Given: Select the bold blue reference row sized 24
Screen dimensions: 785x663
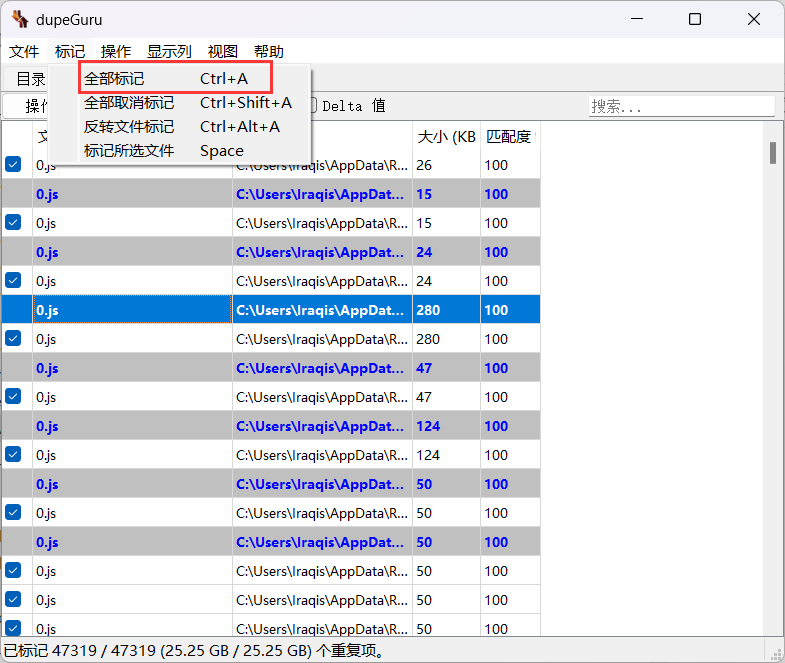Looking at the screenshot, I should 271,252.
